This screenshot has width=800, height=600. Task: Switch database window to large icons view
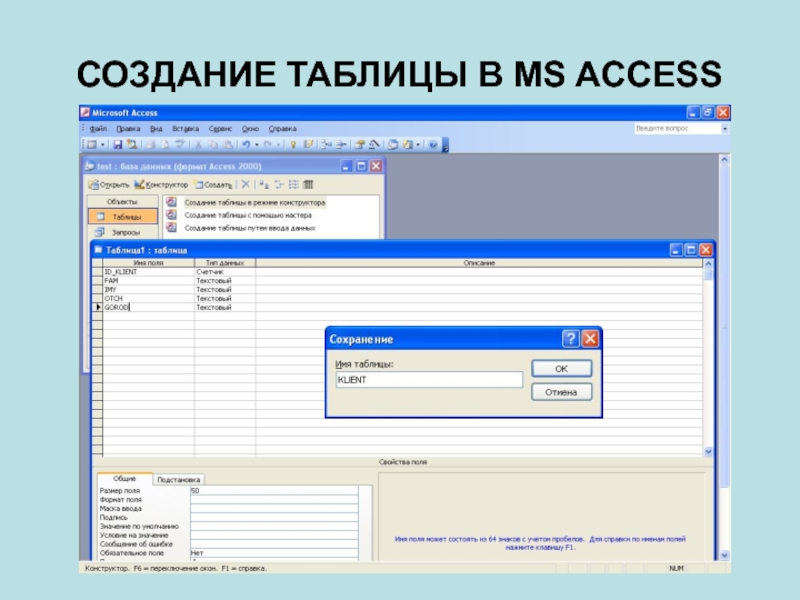click(264, 185)
